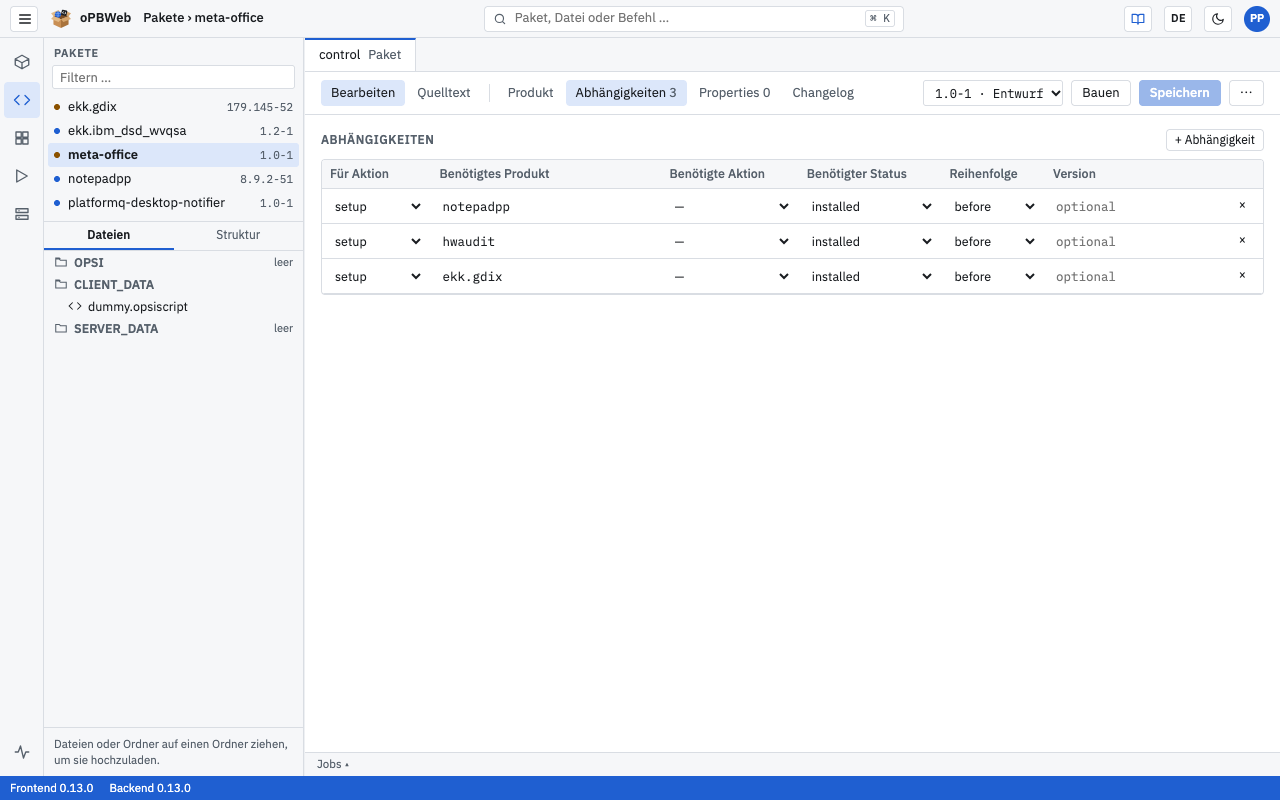Open the grid dashboard sidebar icon

(22, 138)
